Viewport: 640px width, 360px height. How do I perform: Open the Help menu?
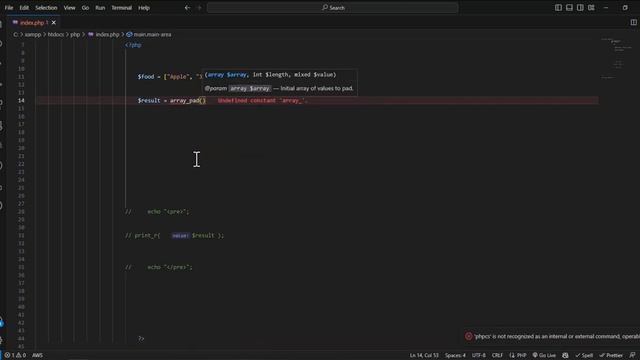144,8
